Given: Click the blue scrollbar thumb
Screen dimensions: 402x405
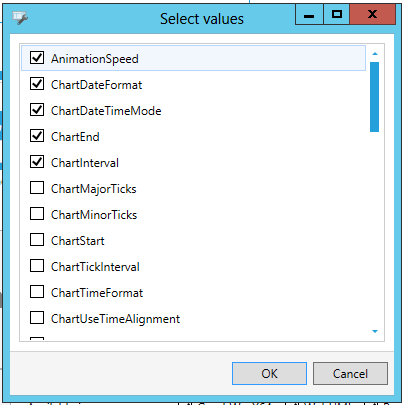Looking at the screenshot, I should coord(374,97).
